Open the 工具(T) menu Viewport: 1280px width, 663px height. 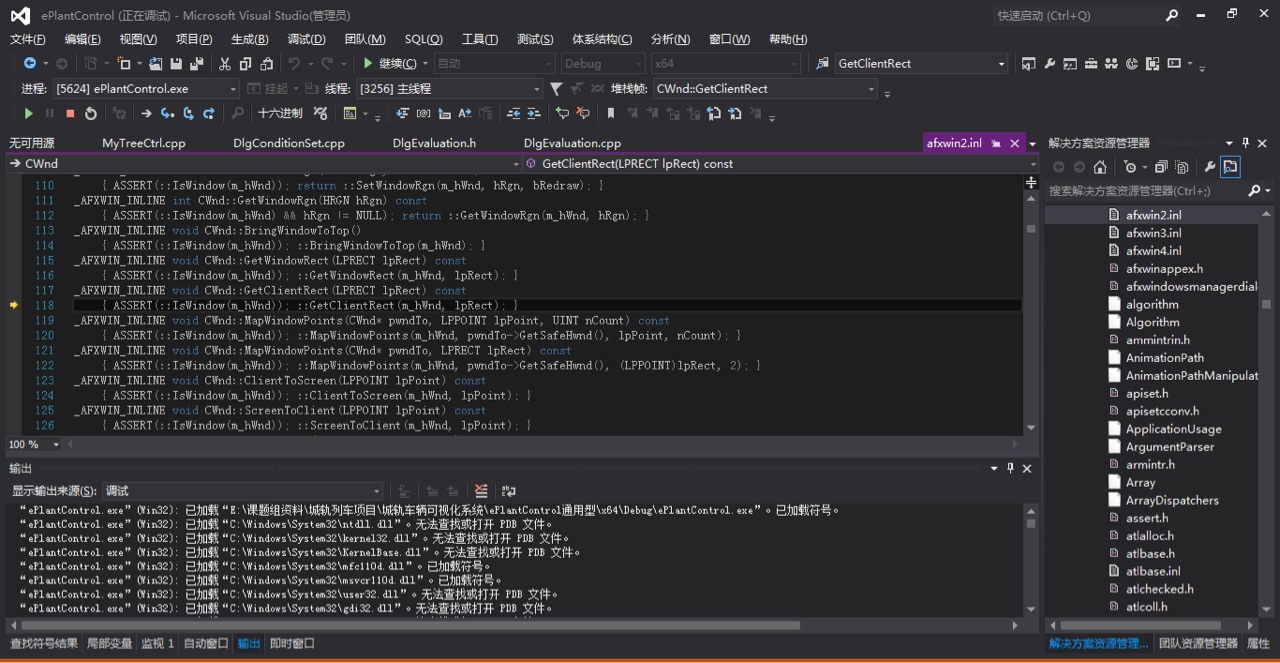click(x=480, y=39)
